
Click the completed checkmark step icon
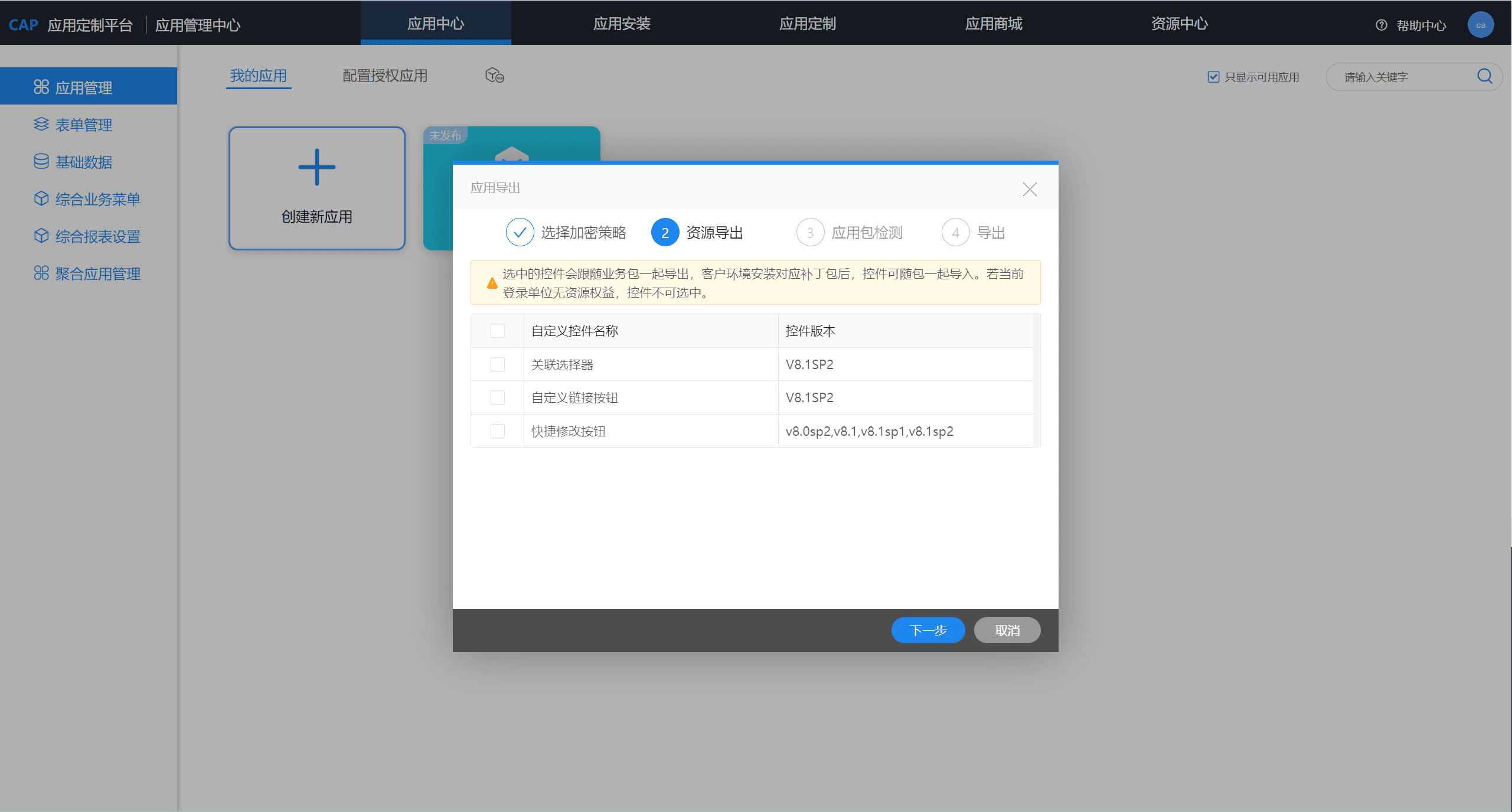520,233
